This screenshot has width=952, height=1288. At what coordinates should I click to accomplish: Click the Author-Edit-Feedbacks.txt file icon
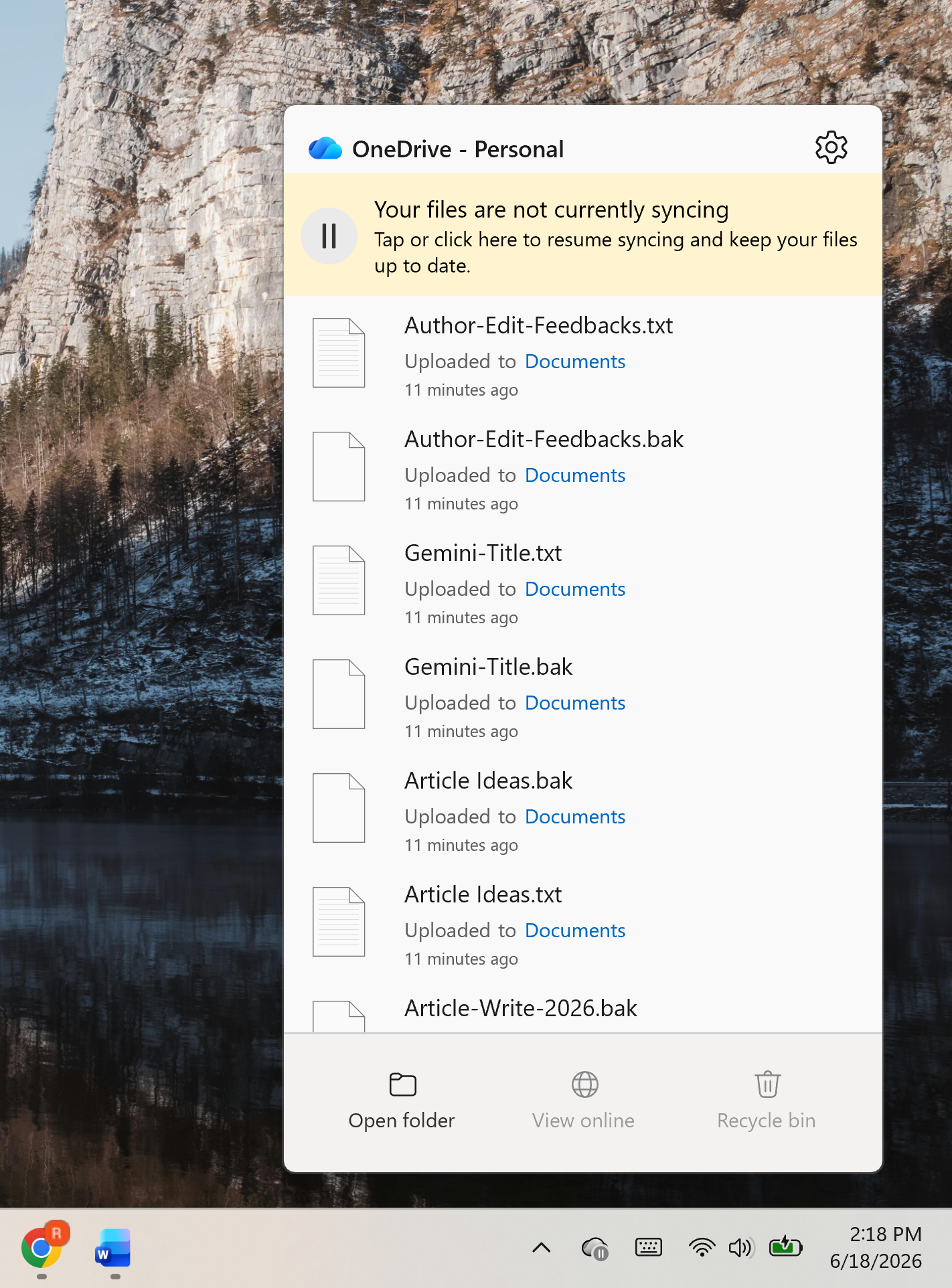point(339,353)
